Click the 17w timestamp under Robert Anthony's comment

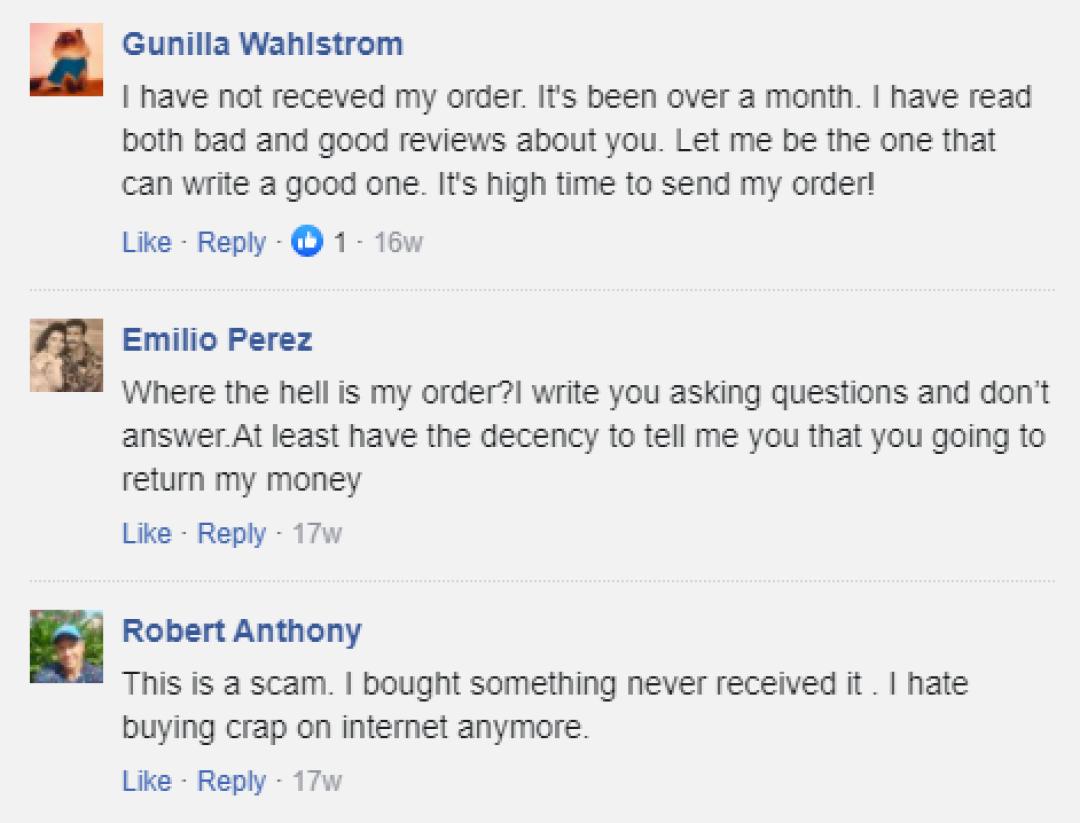[x=317, y=781]
